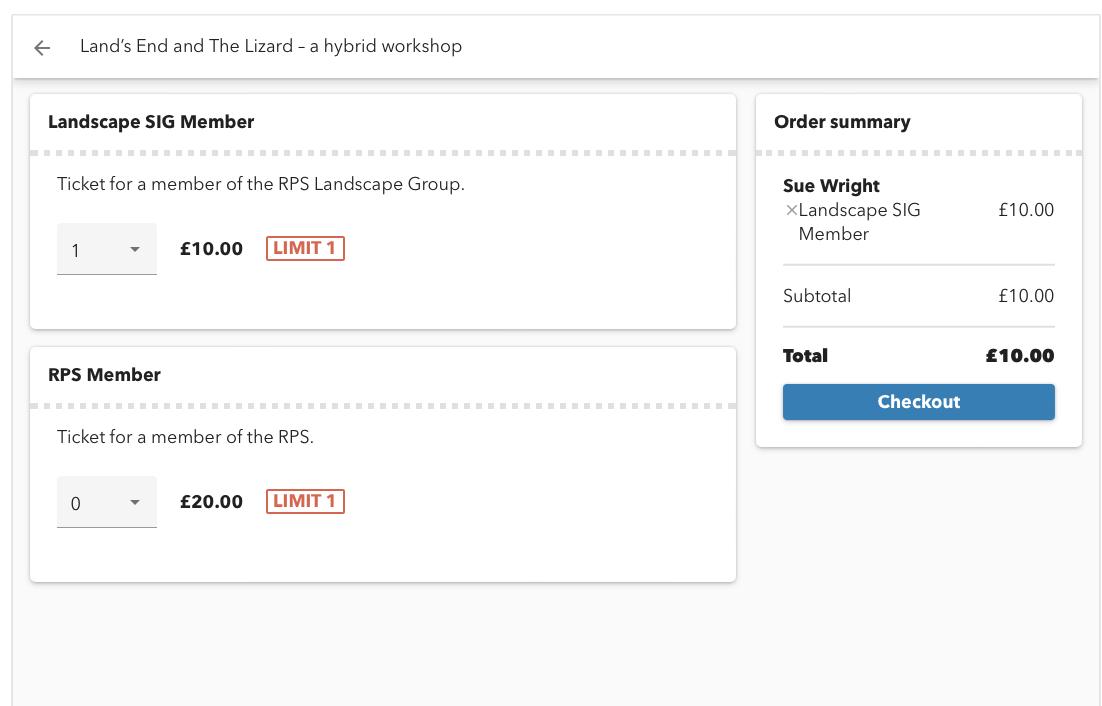
Task: Click the dropdown arrow beside quantity 1
Action: click(x=135, y=249)
